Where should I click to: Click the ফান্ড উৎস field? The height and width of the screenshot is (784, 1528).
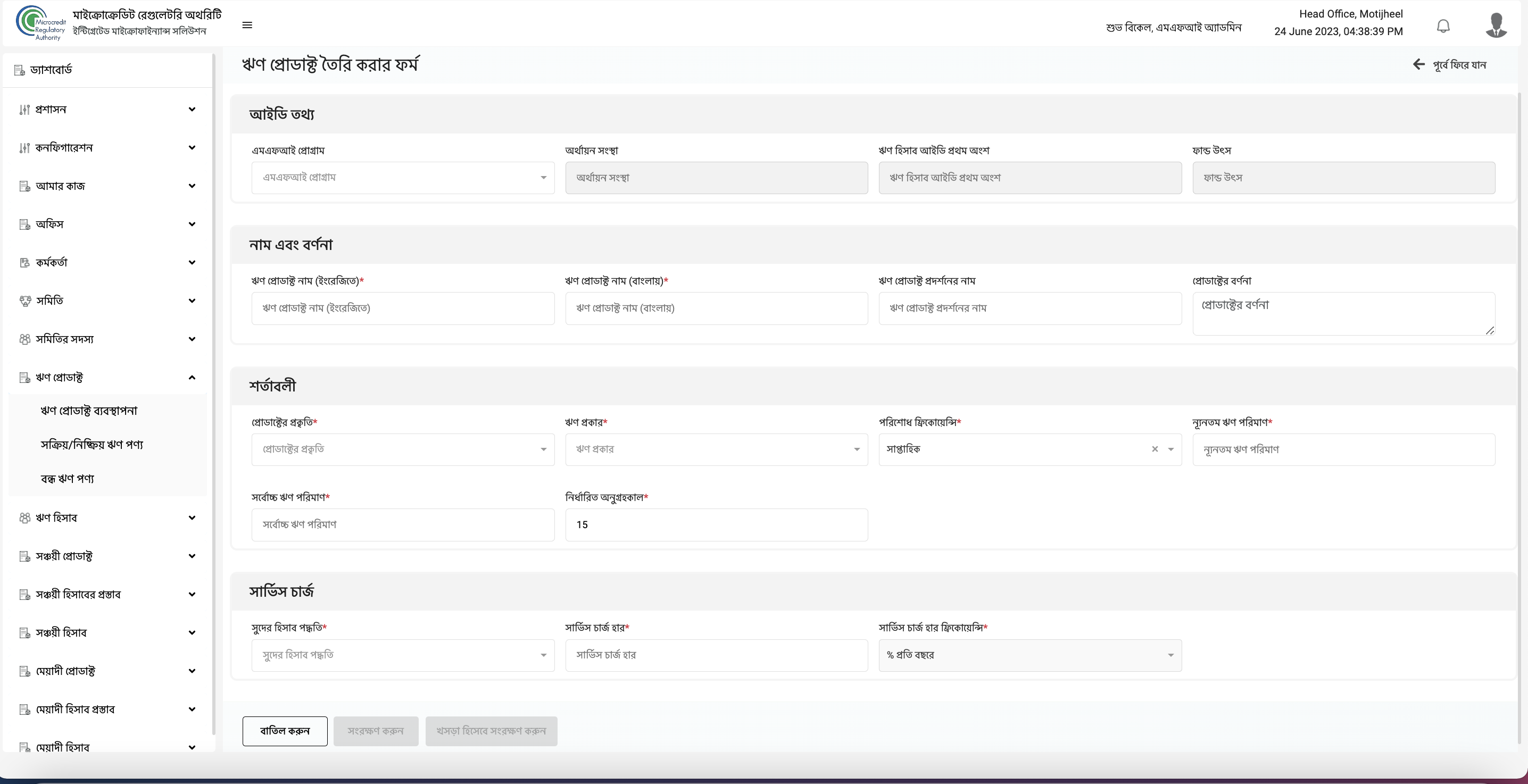(1343, 177)
